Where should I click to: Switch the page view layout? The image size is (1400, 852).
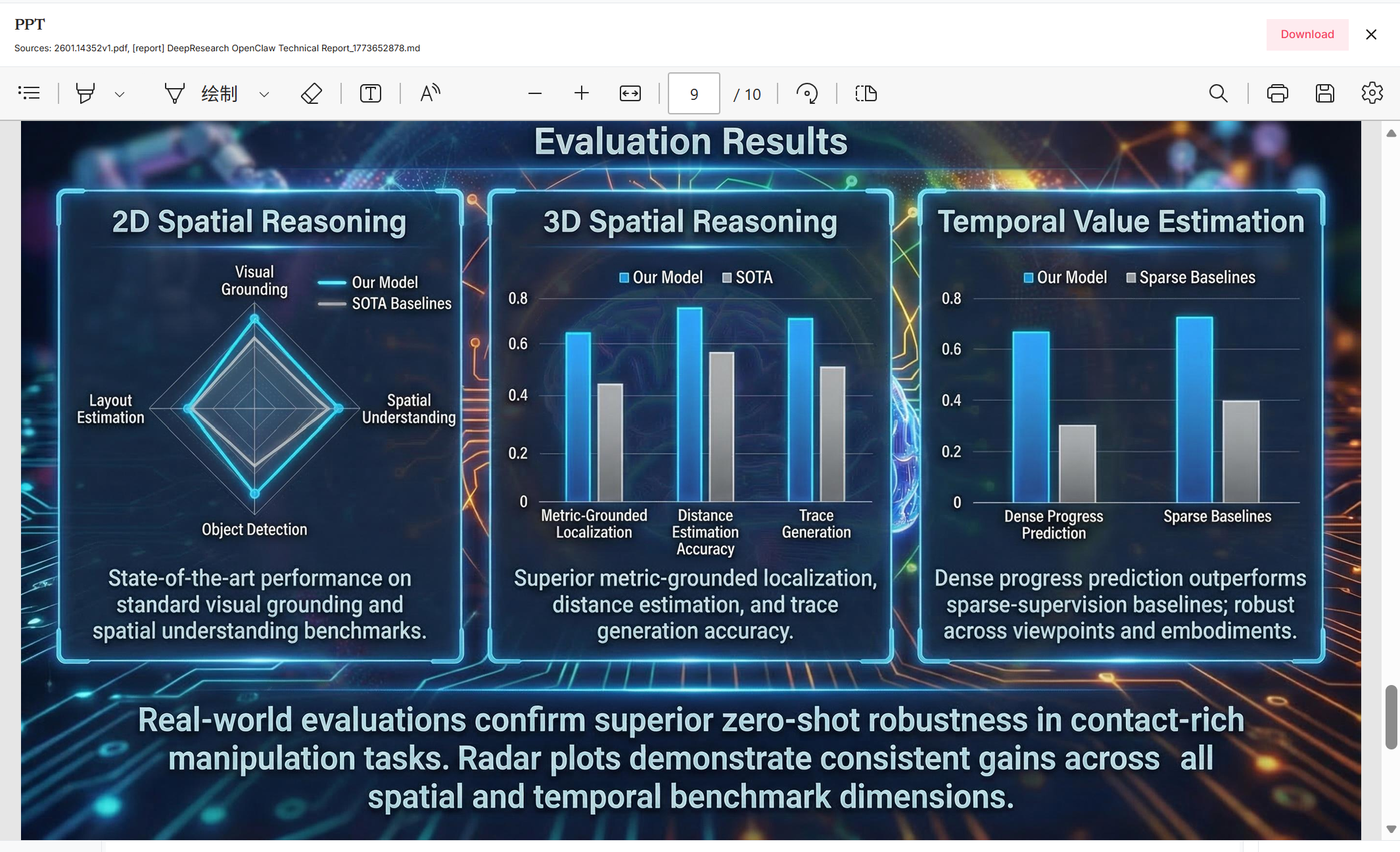pyautogui.click(x=866, y=93)
